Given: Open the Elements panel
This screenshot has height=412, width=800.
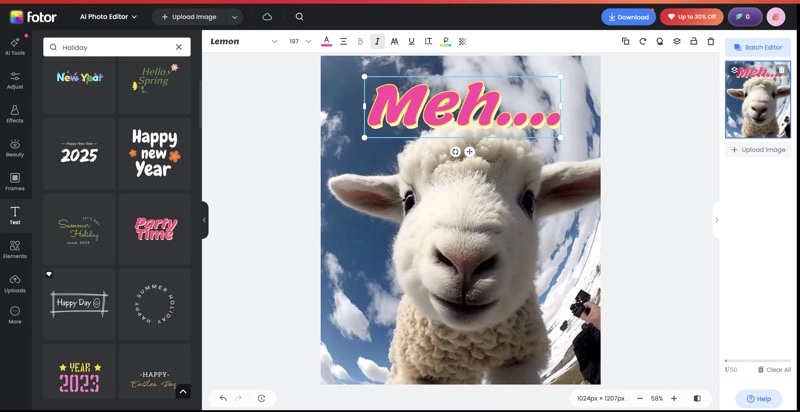Looking at the screenshot, I should click(x=15, y=249).
